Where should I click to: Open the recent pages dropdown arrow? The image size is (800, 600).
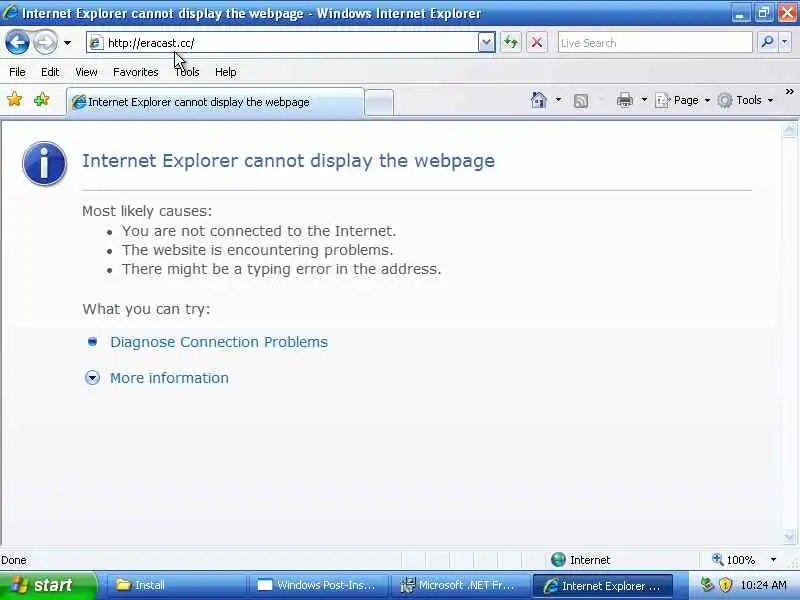click(x=67, y=43)
